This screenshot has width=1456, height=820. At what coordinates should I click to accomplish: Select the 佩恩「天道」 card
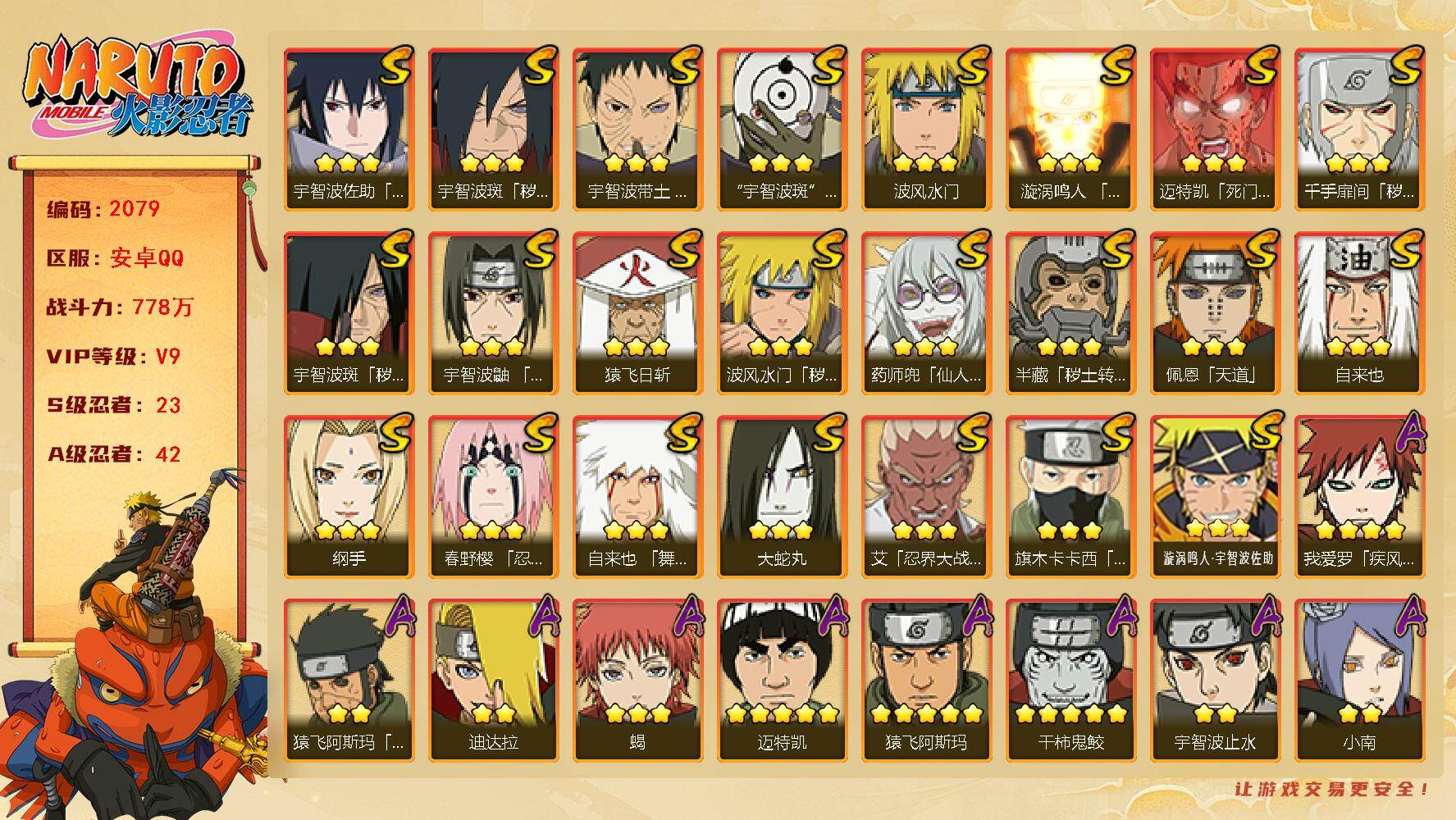(x=1215, y=312)
